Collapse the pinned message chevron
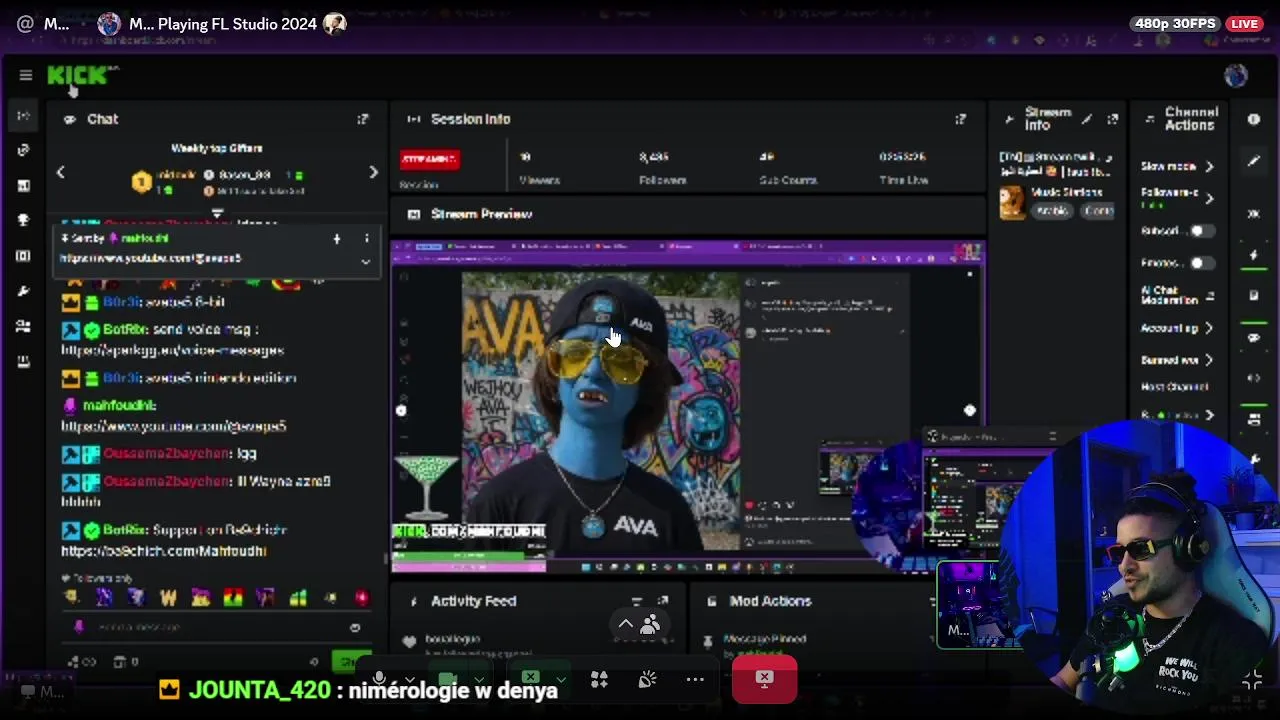This screenshot has width=1280, height=720. pos(365,262)
